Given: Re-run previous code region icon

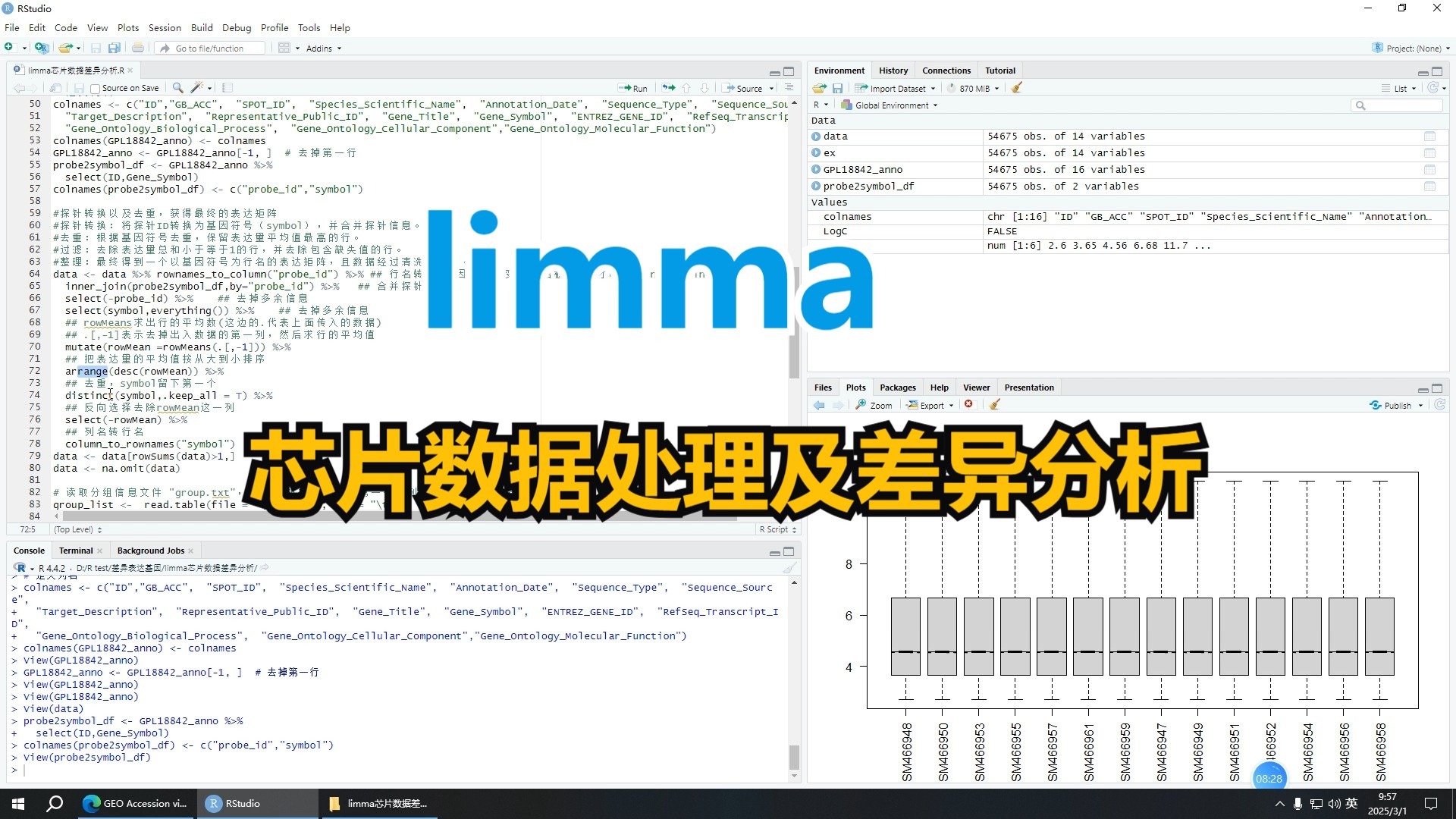Looking at the screenshot, I should tap(668, 88).
